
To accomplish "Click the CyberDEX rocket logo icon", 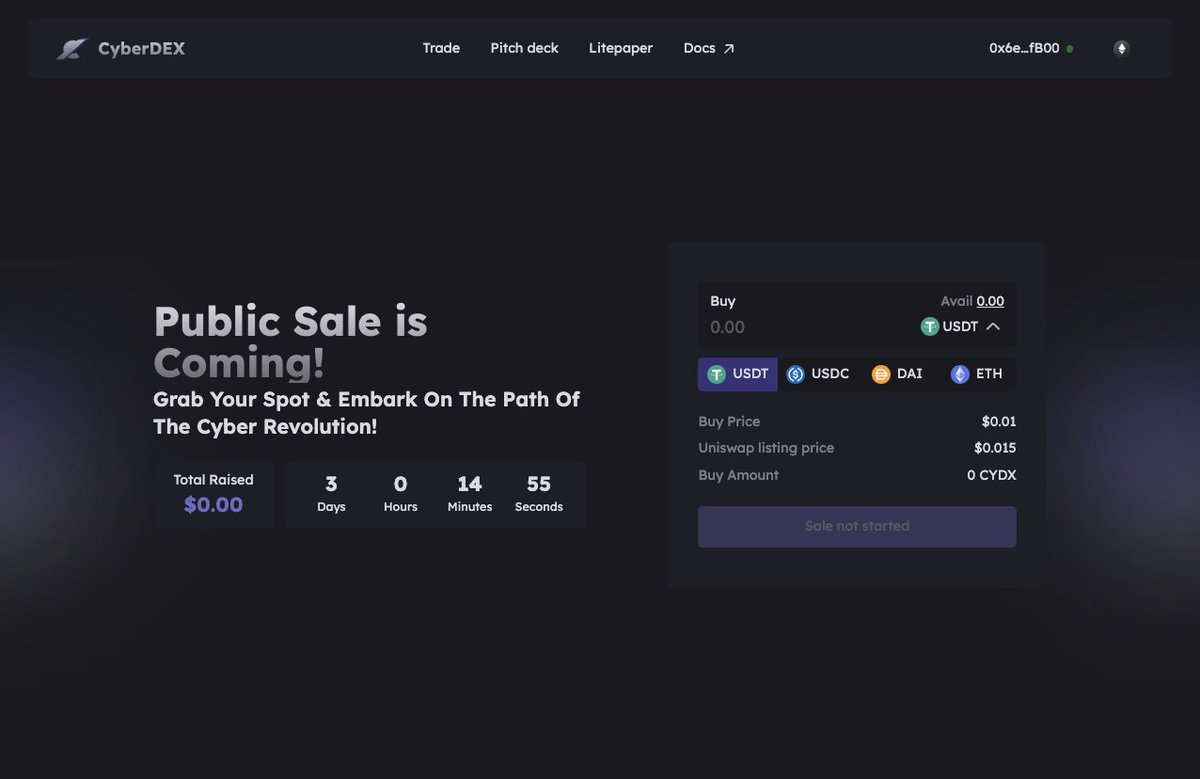I will tap(72, 48).
